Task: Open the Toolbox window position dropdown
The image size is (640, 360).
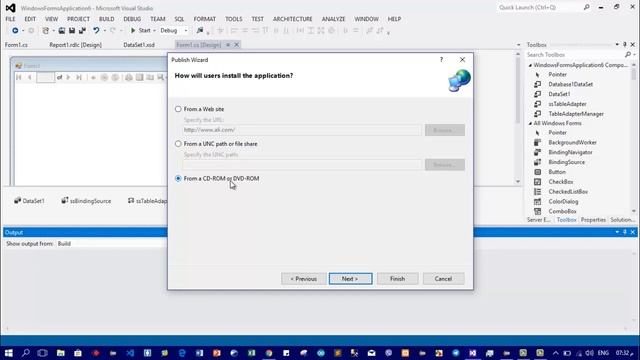Action: pyautogui.click(x=617, y=44)
